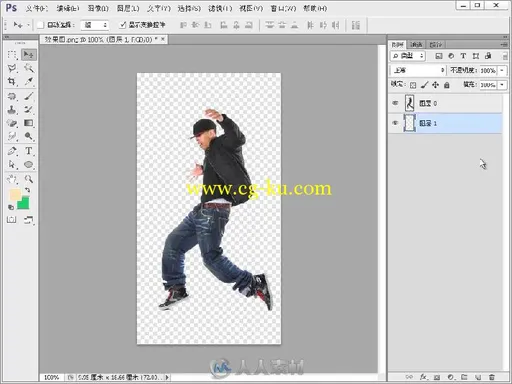Open the auto-select group dropdown
Screen dimensions: 512x384
[x=95, y=25]
